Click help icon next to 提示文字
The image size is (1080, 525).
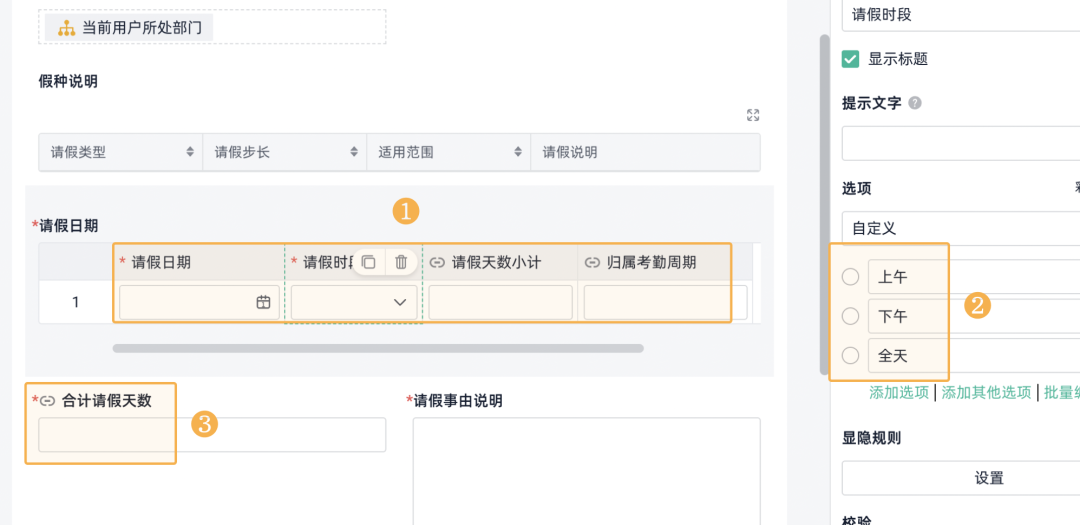click(915, 103)
